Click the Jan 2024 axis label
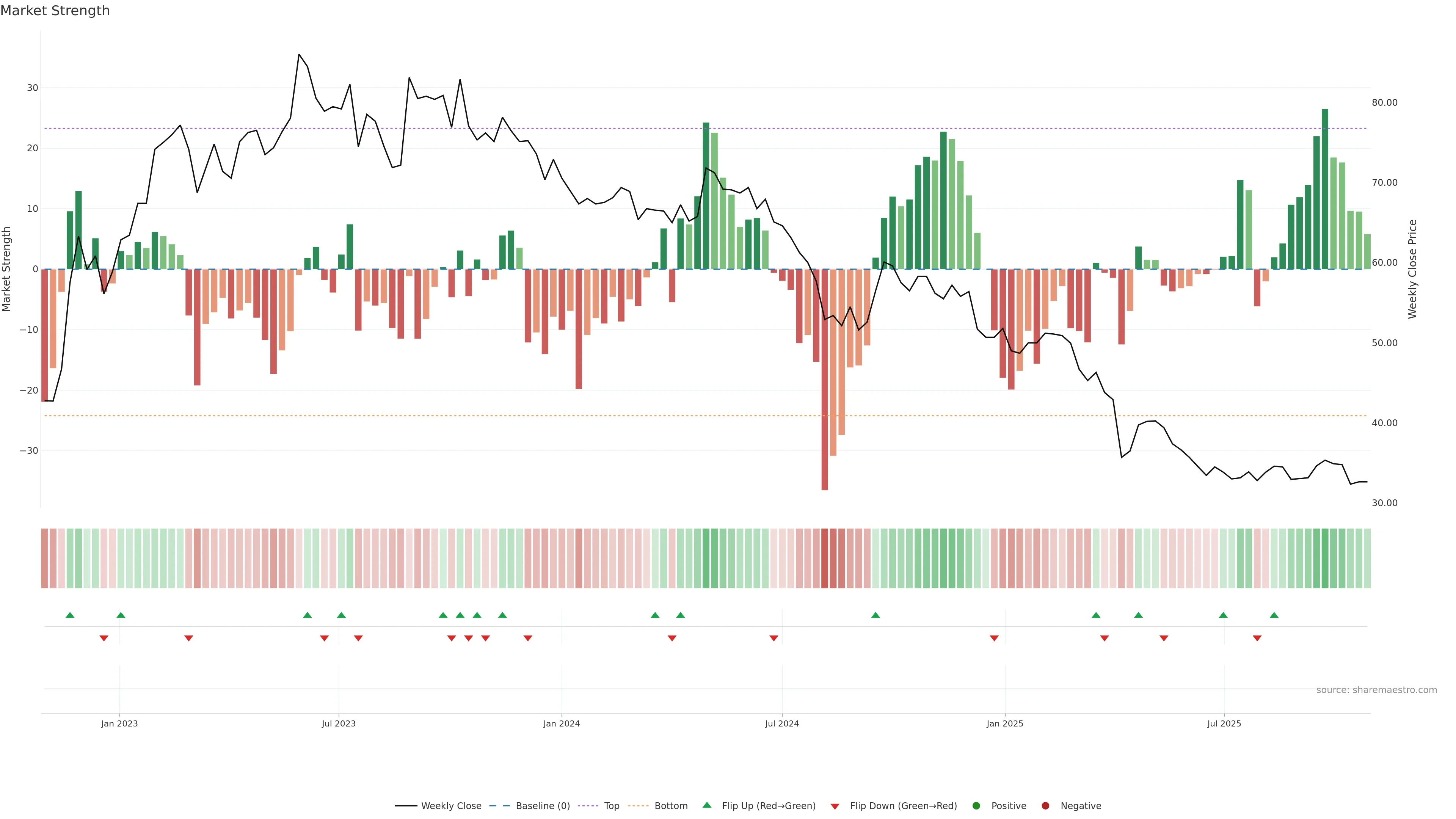This screenshot has width=1456, height=819. point(561,723)
